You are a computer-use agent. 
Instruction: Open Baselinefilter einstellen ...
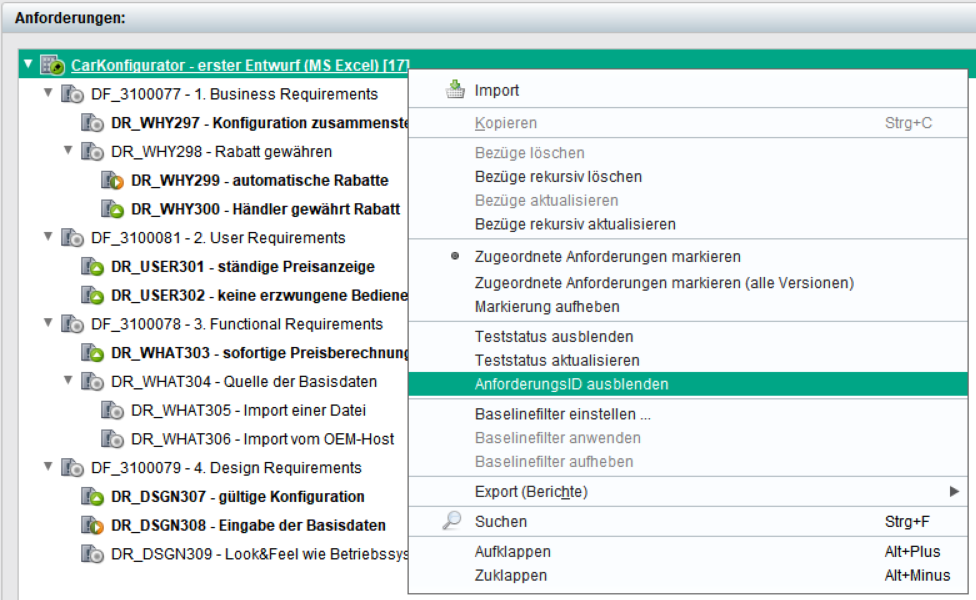tap(688, 415)
